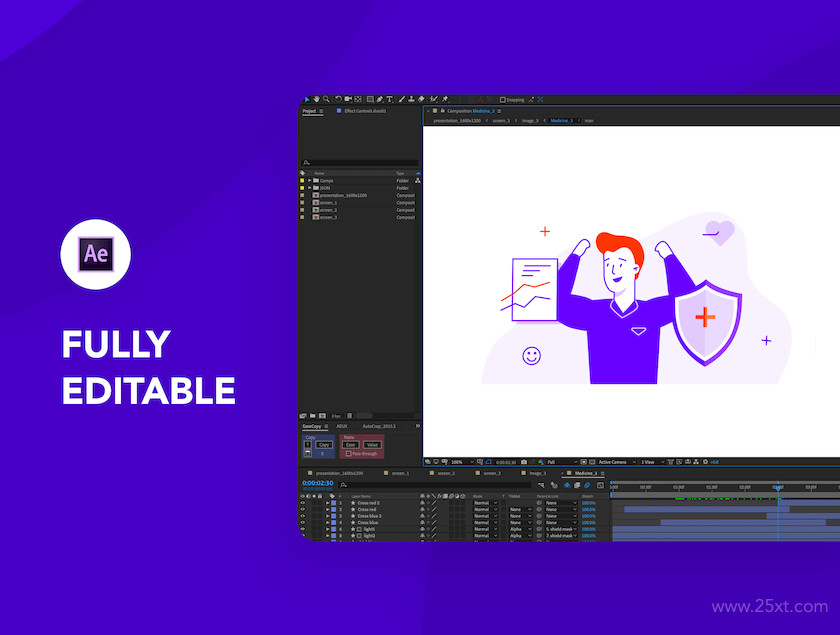Click current time 0:00:02:30 display

coord(318,483)
